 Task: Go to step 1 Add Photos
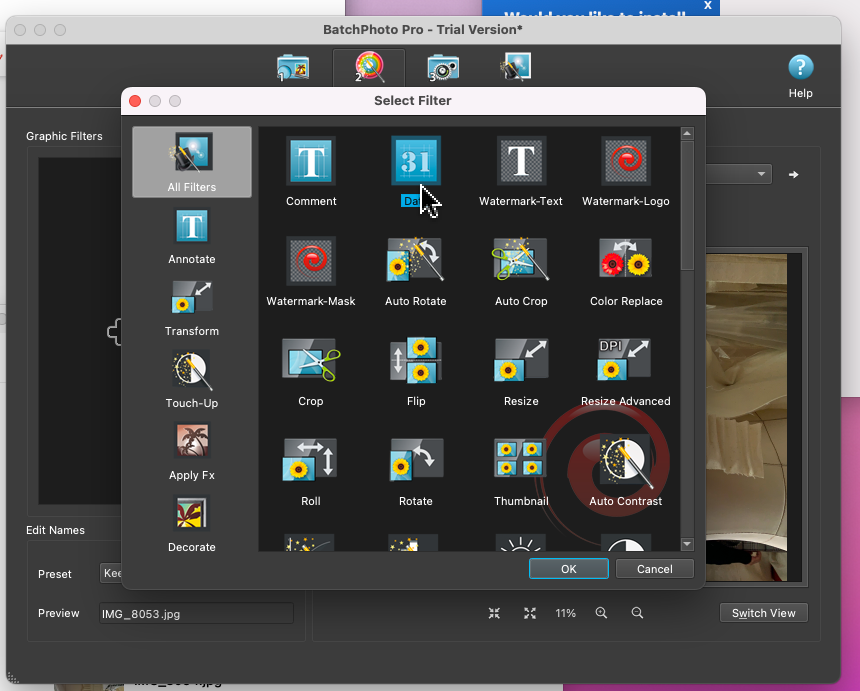[293, 67]
